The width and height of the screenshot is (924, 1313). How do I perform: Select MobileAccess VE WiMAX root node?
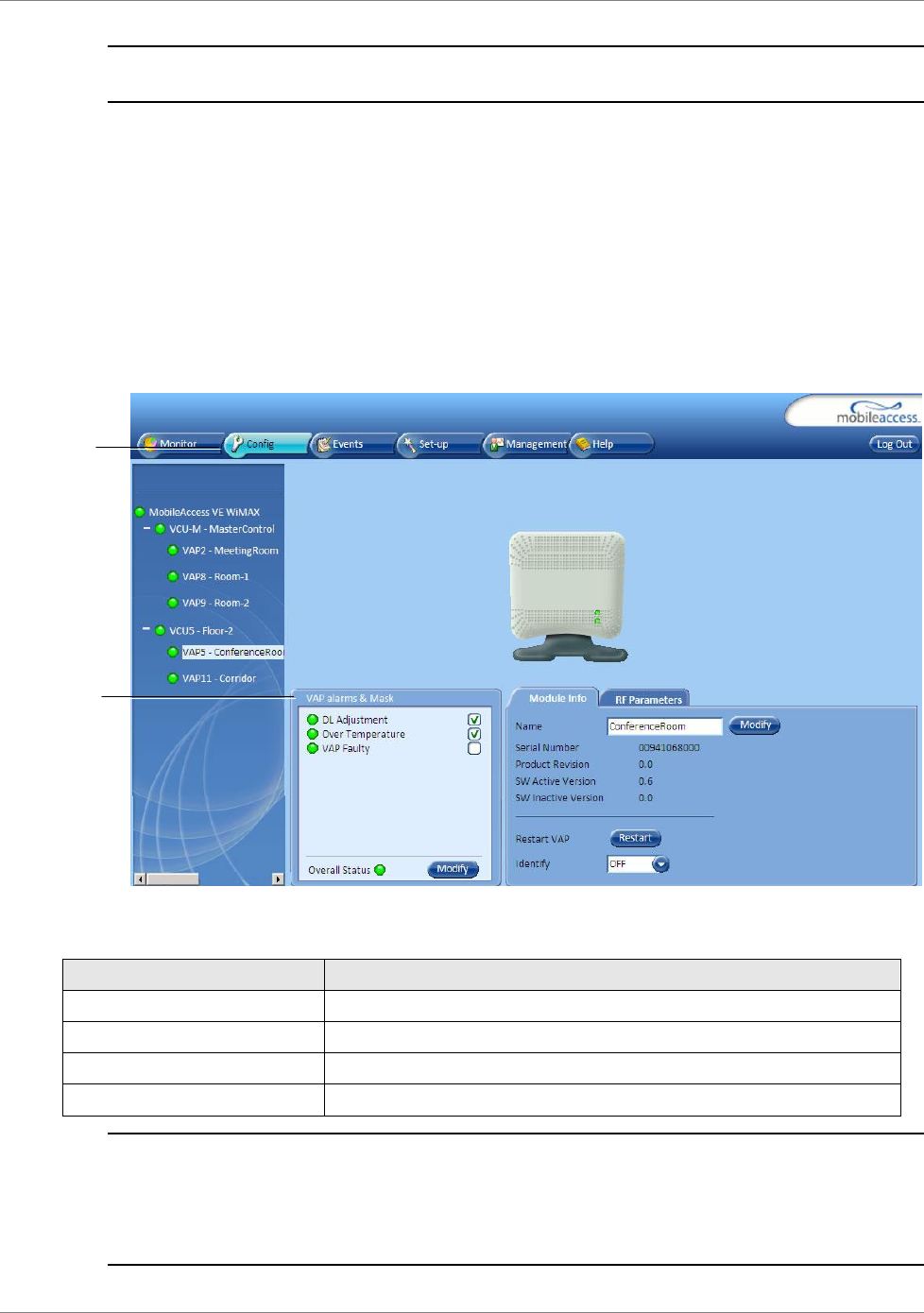click(204, 512)
